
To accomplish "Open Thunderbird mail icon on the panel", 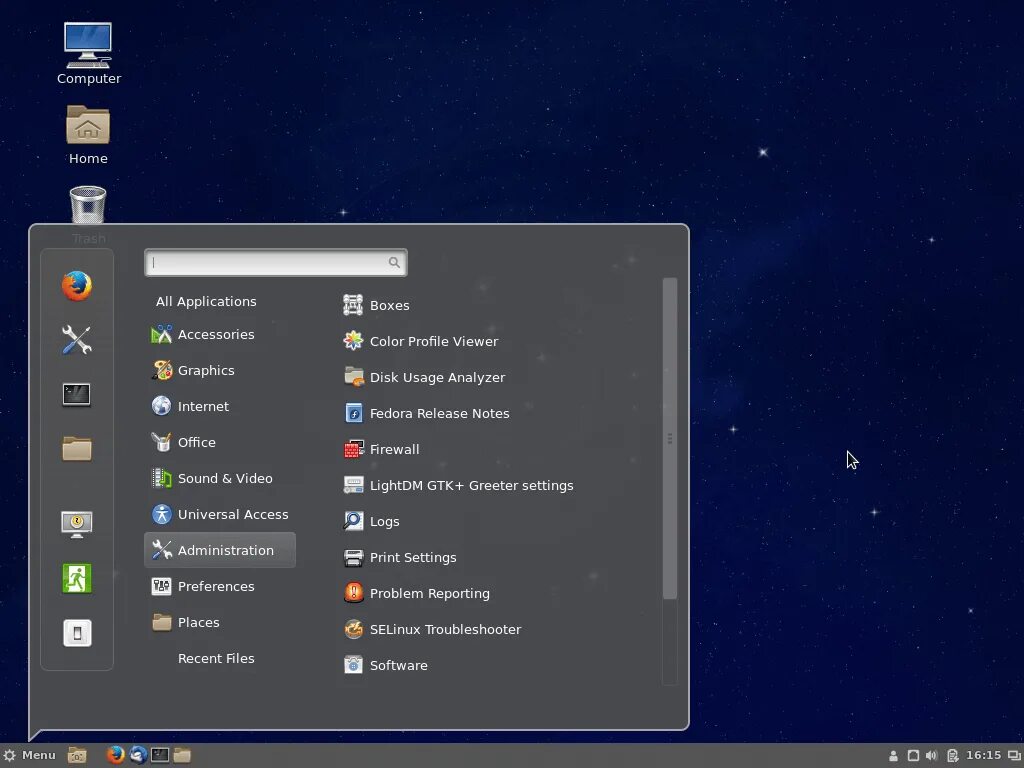I will (138, 755).
